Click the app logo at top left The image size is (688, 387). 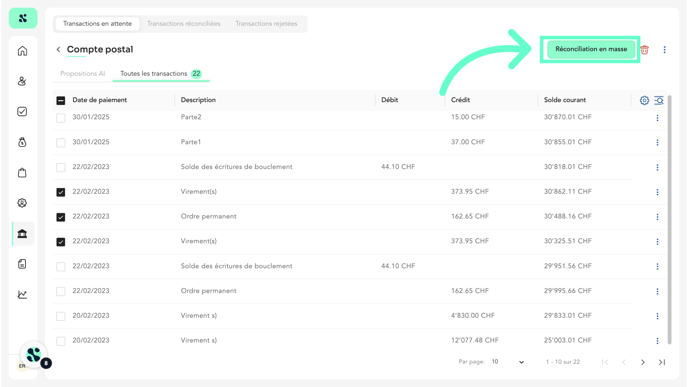tap(23, 18)
